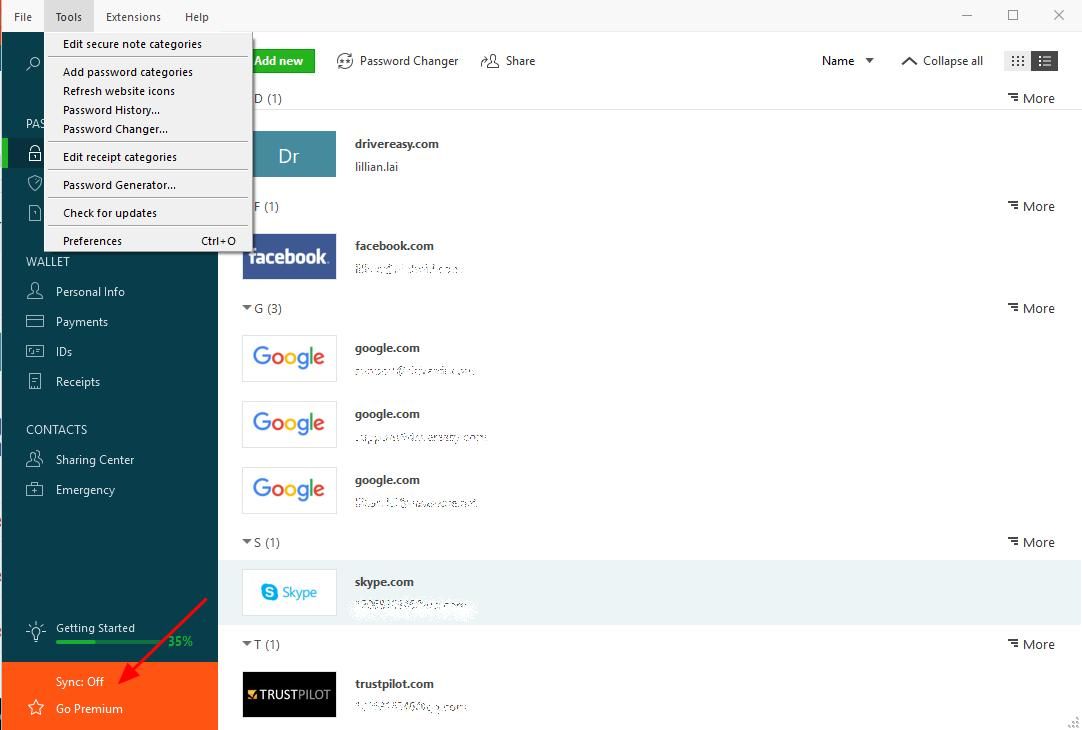The width and height of the screenshot is (1082, 730).
Task: Click the Add new button
Action: (280, 61)
